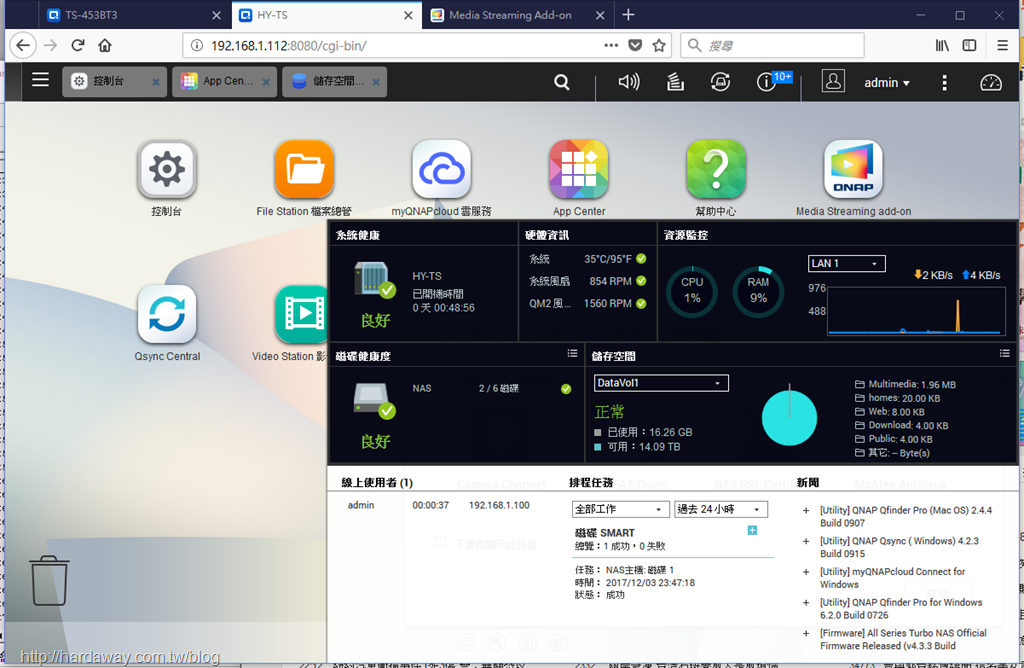Click the DataVol1 storage pie chart

789,418
